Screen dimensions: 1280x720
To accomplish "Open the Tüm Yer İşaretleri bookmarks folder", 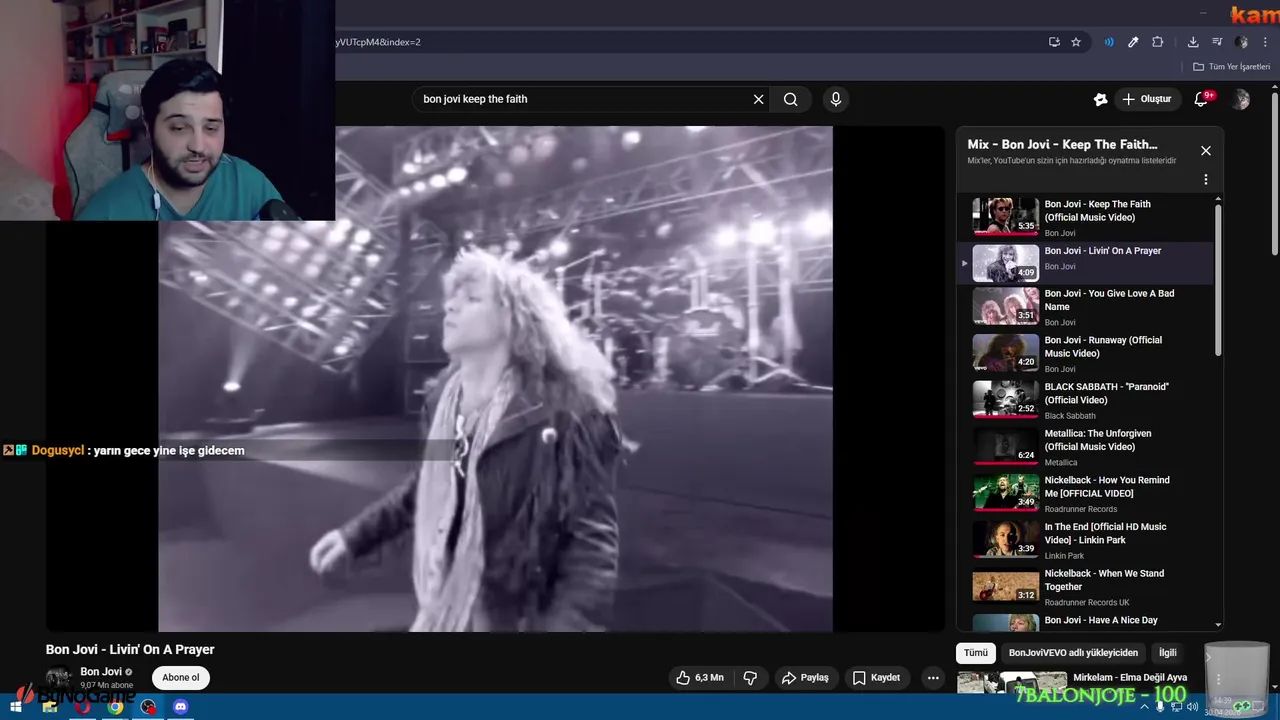I will (x=1231, y=67).
